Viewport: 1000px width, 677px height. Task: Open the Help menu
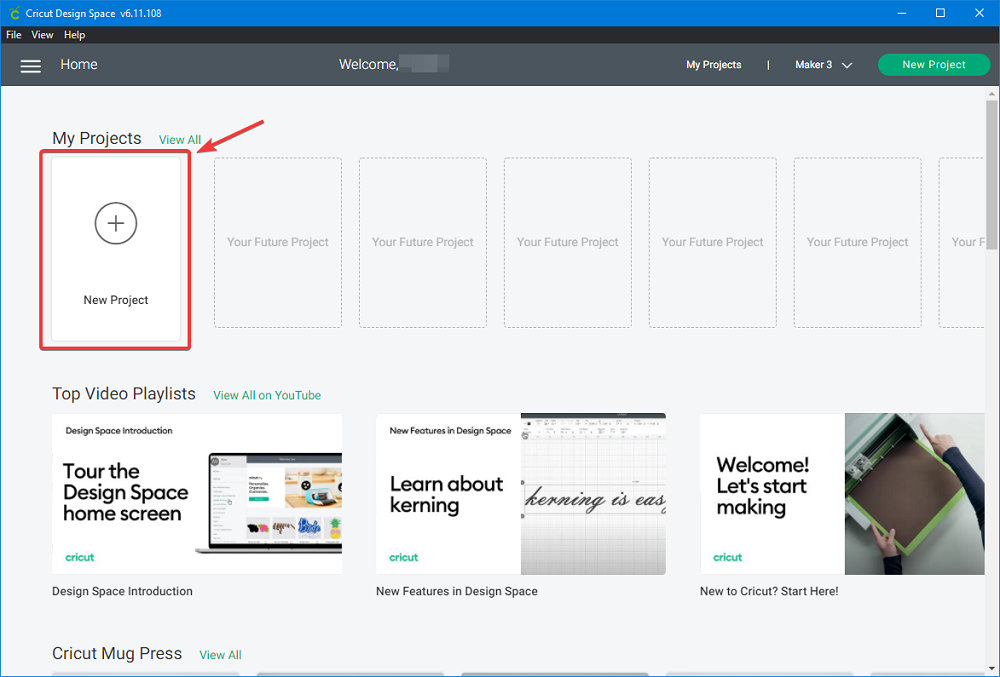point(74,35)
